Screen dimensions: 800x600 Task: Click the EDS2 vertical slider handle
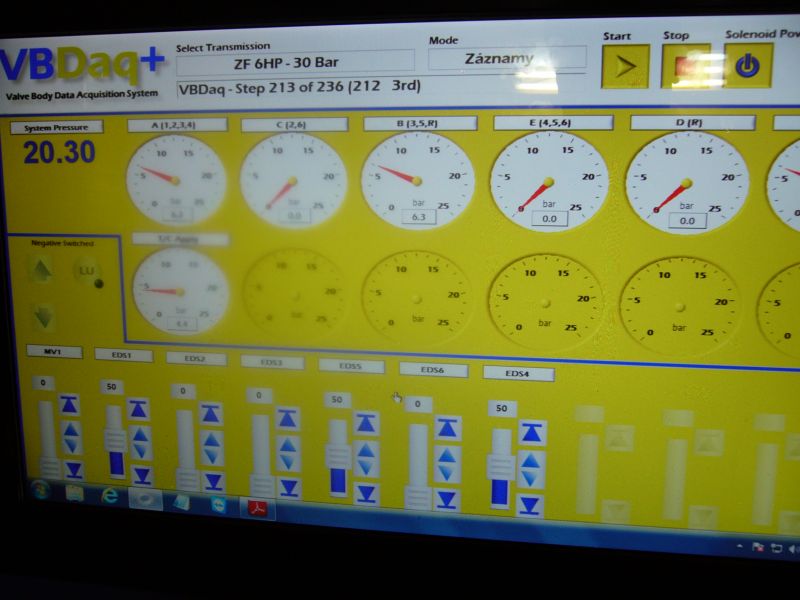(187, 479)
